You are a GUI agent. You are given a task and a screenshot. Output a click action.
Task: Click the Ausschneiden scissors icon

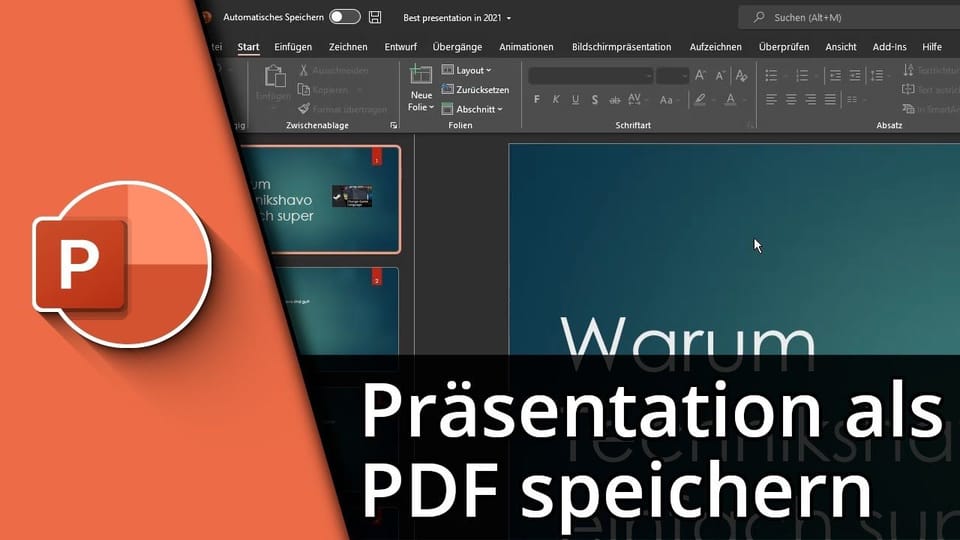[x=304, y=70]
